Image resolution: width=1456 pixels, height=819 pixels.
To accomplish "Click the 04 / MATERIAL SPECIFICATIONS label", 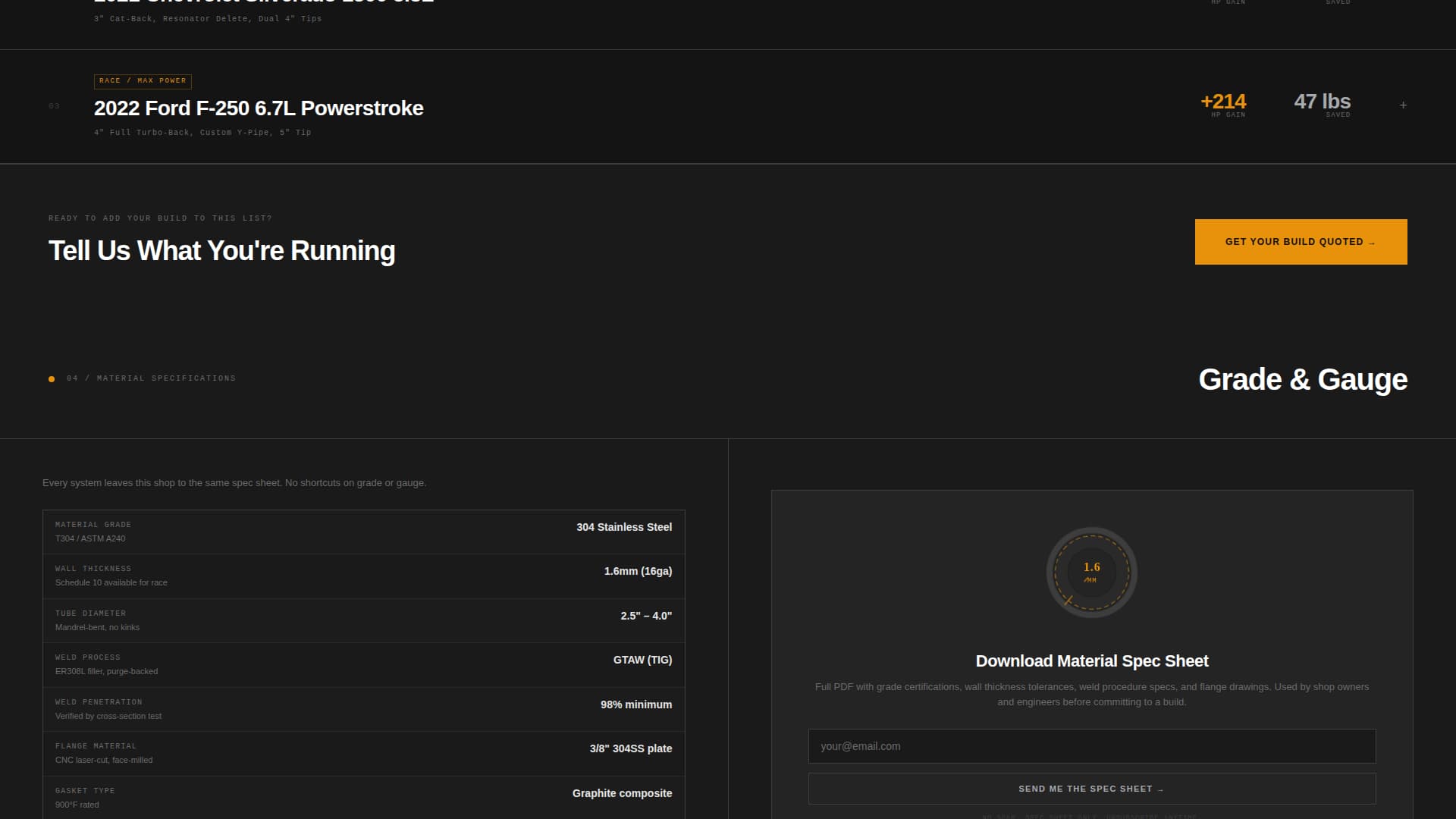I will point(151,378).
